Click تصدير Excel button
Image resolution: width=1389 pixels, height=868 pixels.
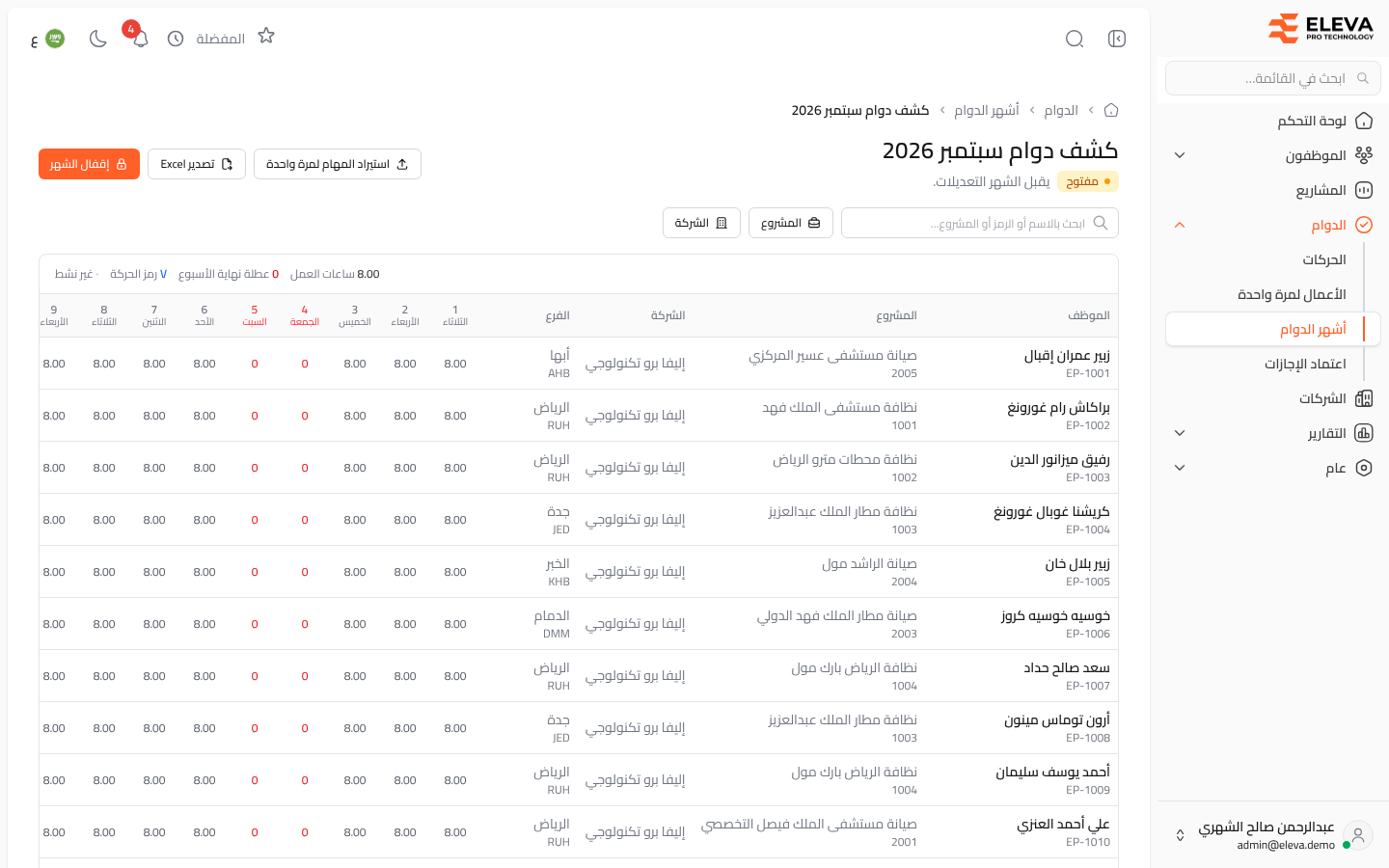(197, 164)
